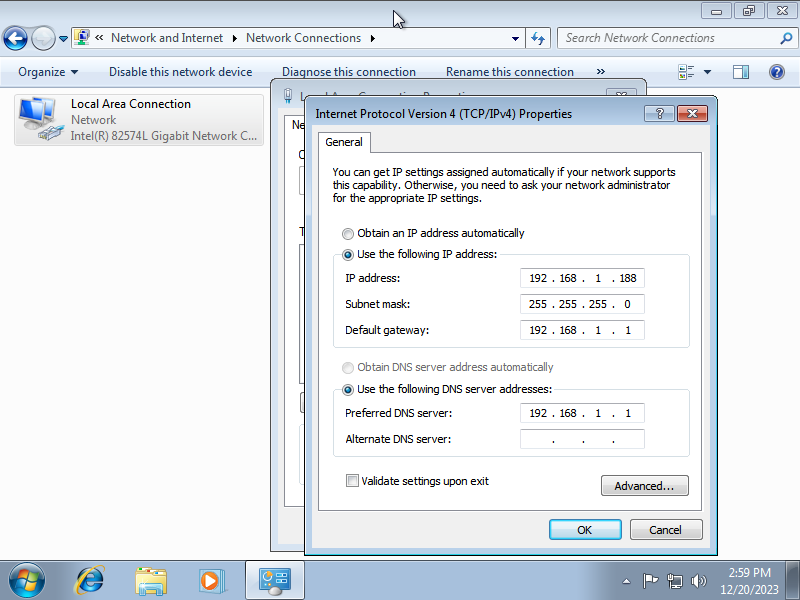Open the address bar history dropdown

tap(516, 39)
